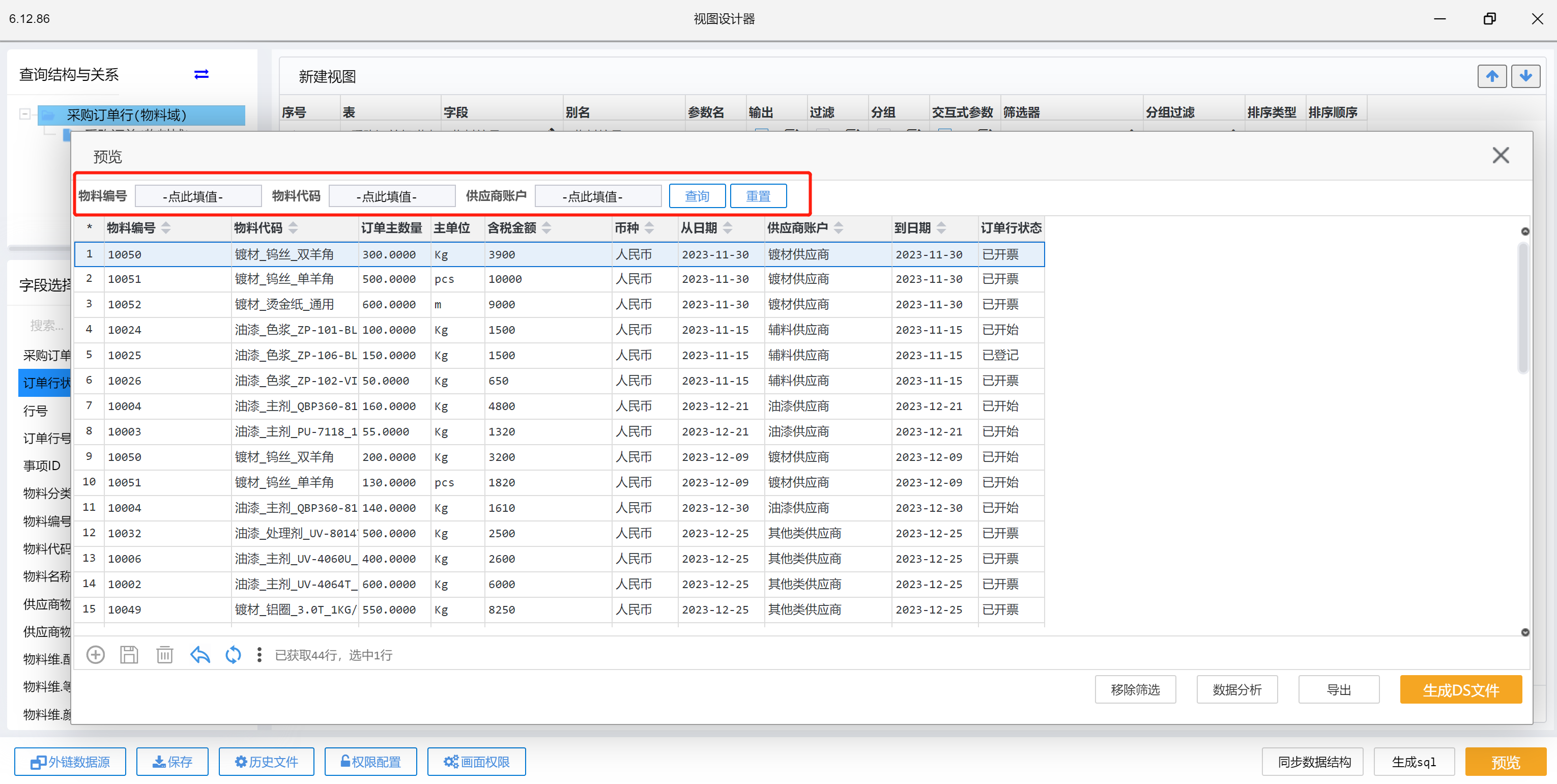This screenshot has height=784, width=1557.
Task: Click the 移除筛选 button
Action: point(1135,690)
